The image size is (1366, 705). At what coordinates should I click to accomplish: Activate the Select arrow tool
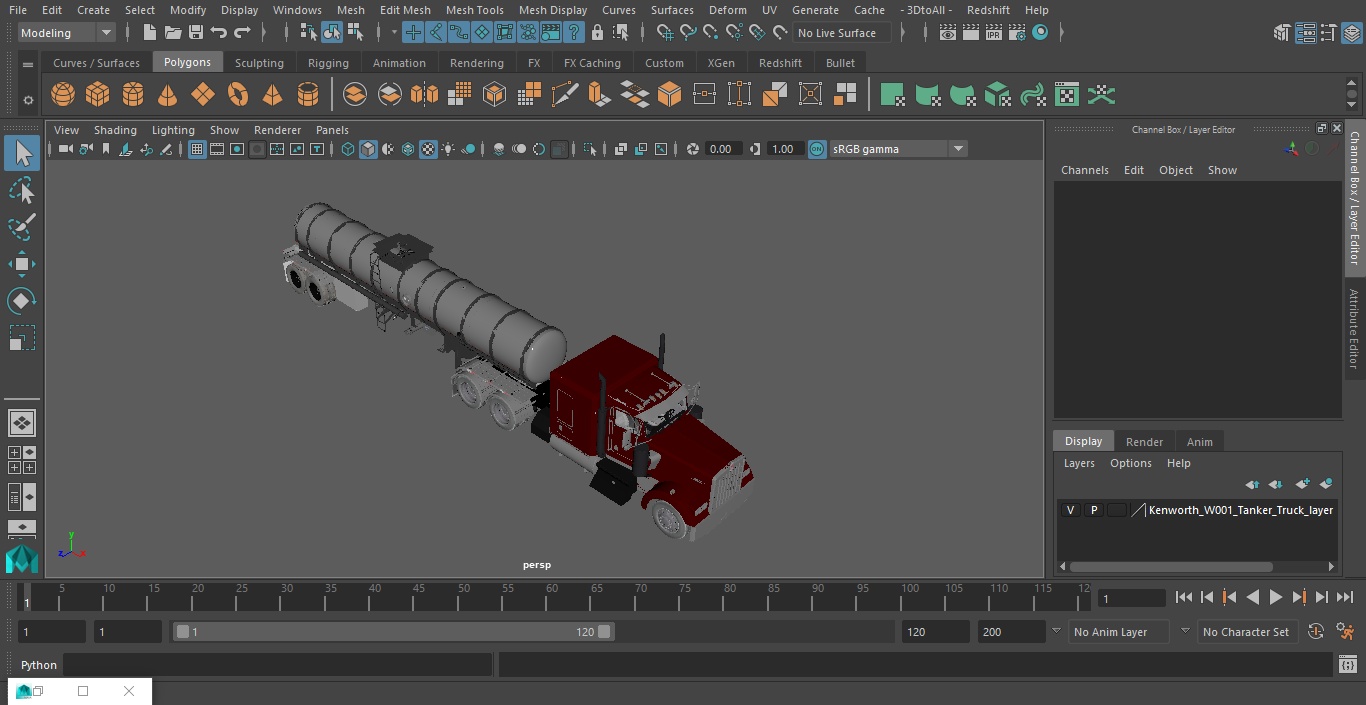pyautogui.click(x=22, y=153)
